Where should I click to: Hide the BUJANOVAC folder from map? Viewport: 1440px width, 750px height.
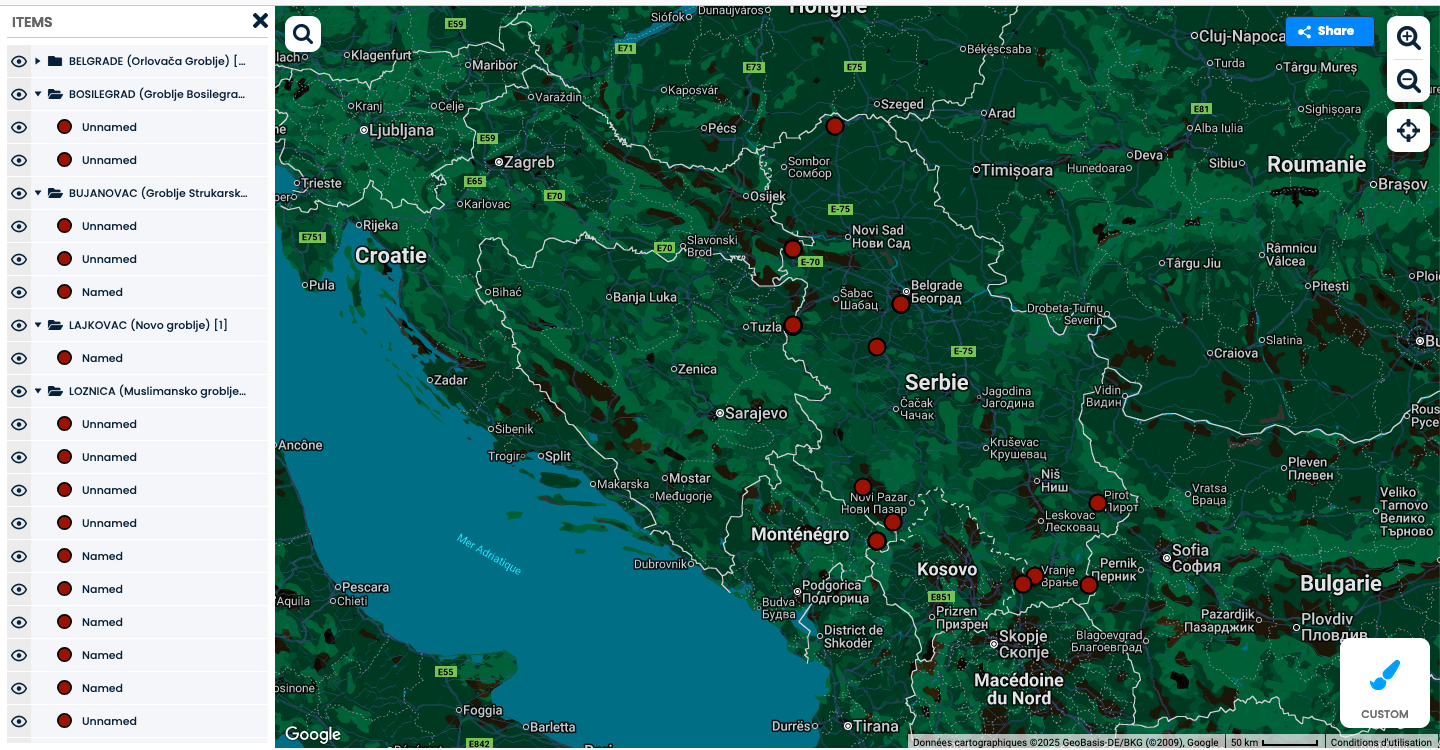(x=18, y=194)
